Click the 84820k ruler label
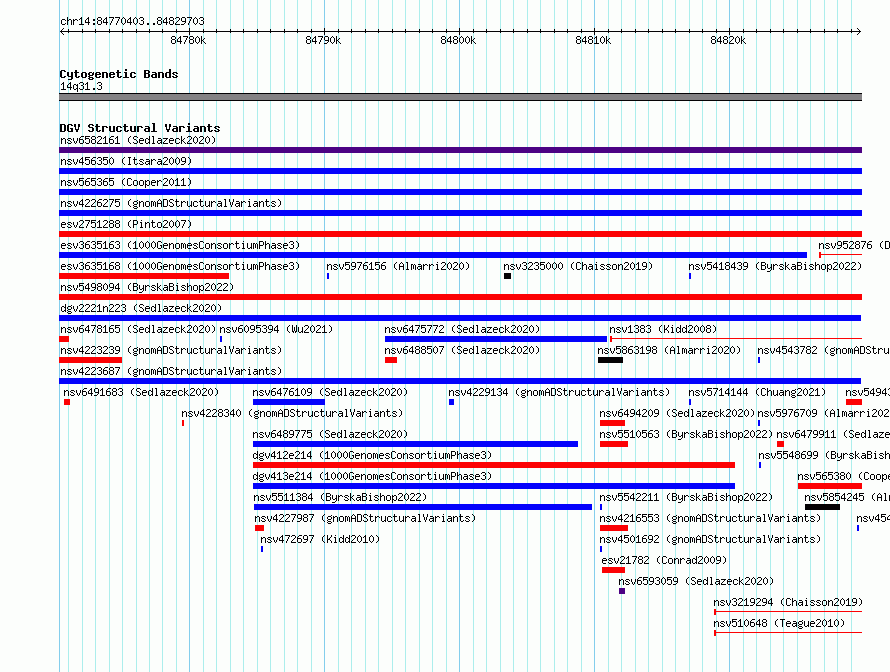The image size is (890, 672). [x=728, y=41]
